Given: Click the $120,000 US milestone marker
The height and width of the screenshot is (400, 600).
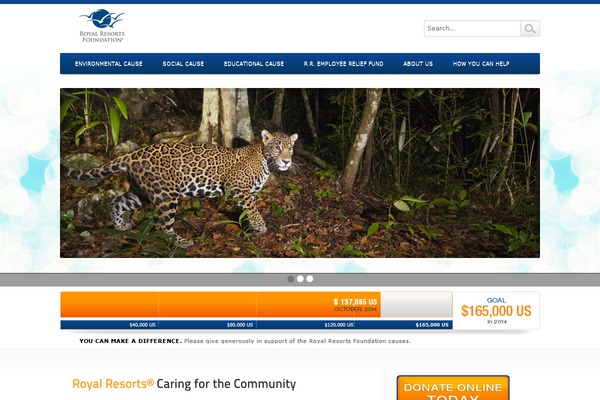Looking at the screenshot, I should [339, 325].
